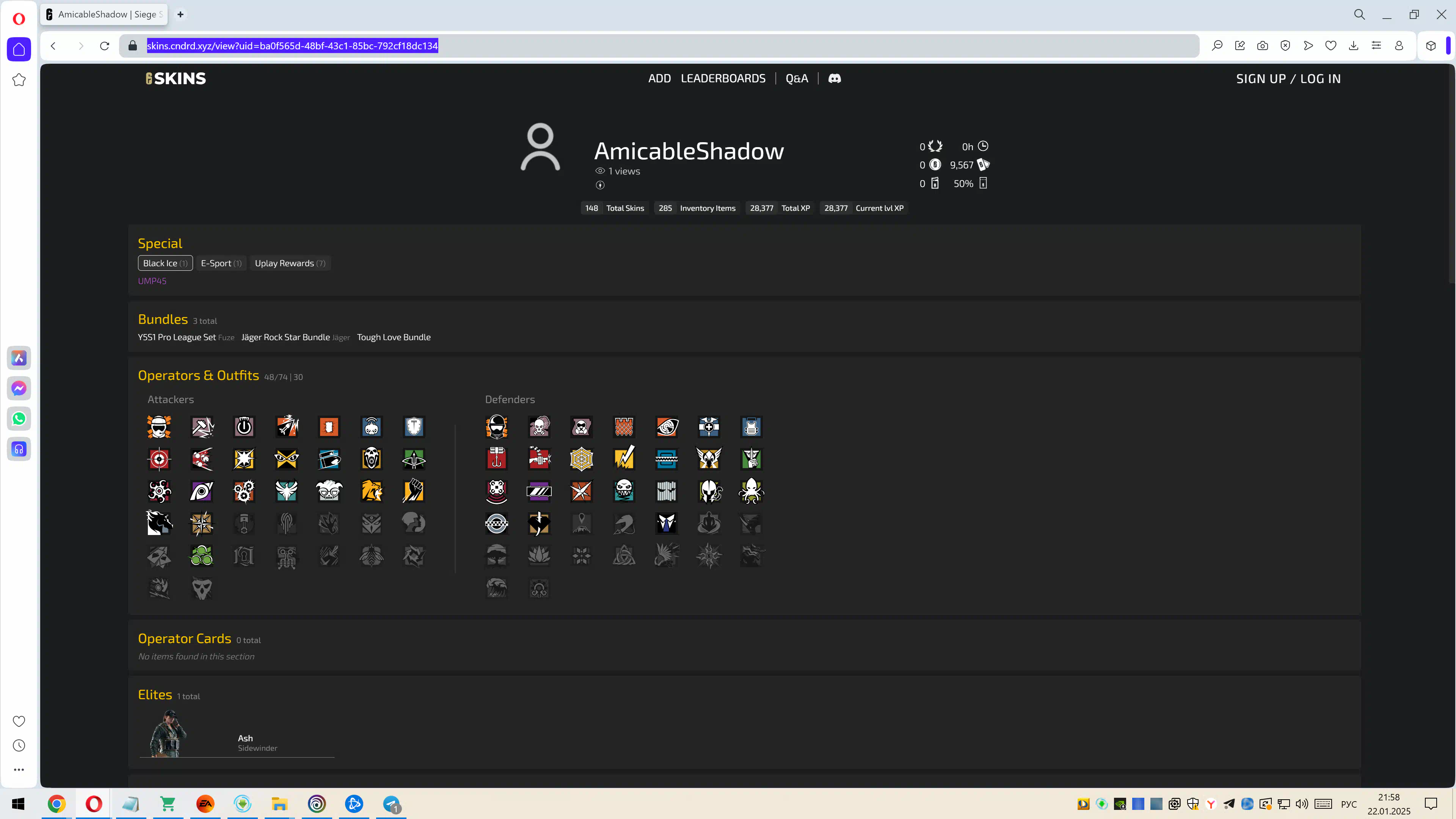Click the Ash Sidewinder elite thumbnail
The width and height of the screenshot is (1456, 819).
click(x=168, y=733)
